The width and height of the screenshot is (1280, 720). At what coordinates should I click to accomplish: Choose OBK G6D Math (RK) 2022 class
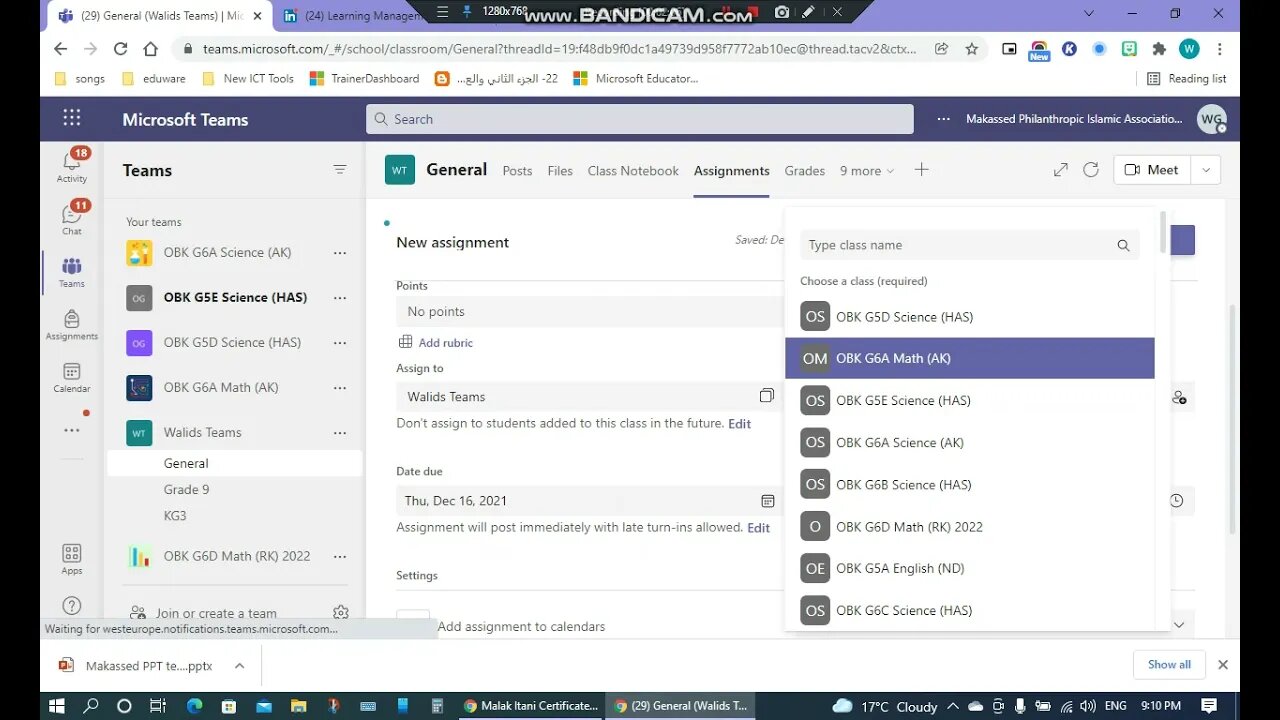pyautogui.click(x=970, y=527)
